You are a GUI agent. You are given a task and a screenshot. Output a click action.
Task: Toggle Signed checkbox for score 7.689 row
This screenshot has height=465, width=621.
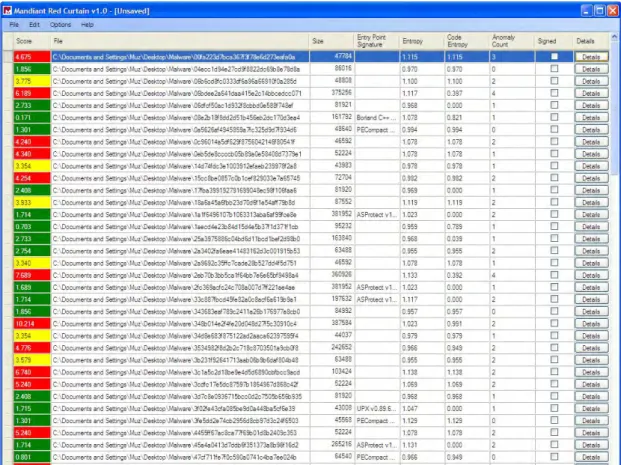tap(554, 275)
